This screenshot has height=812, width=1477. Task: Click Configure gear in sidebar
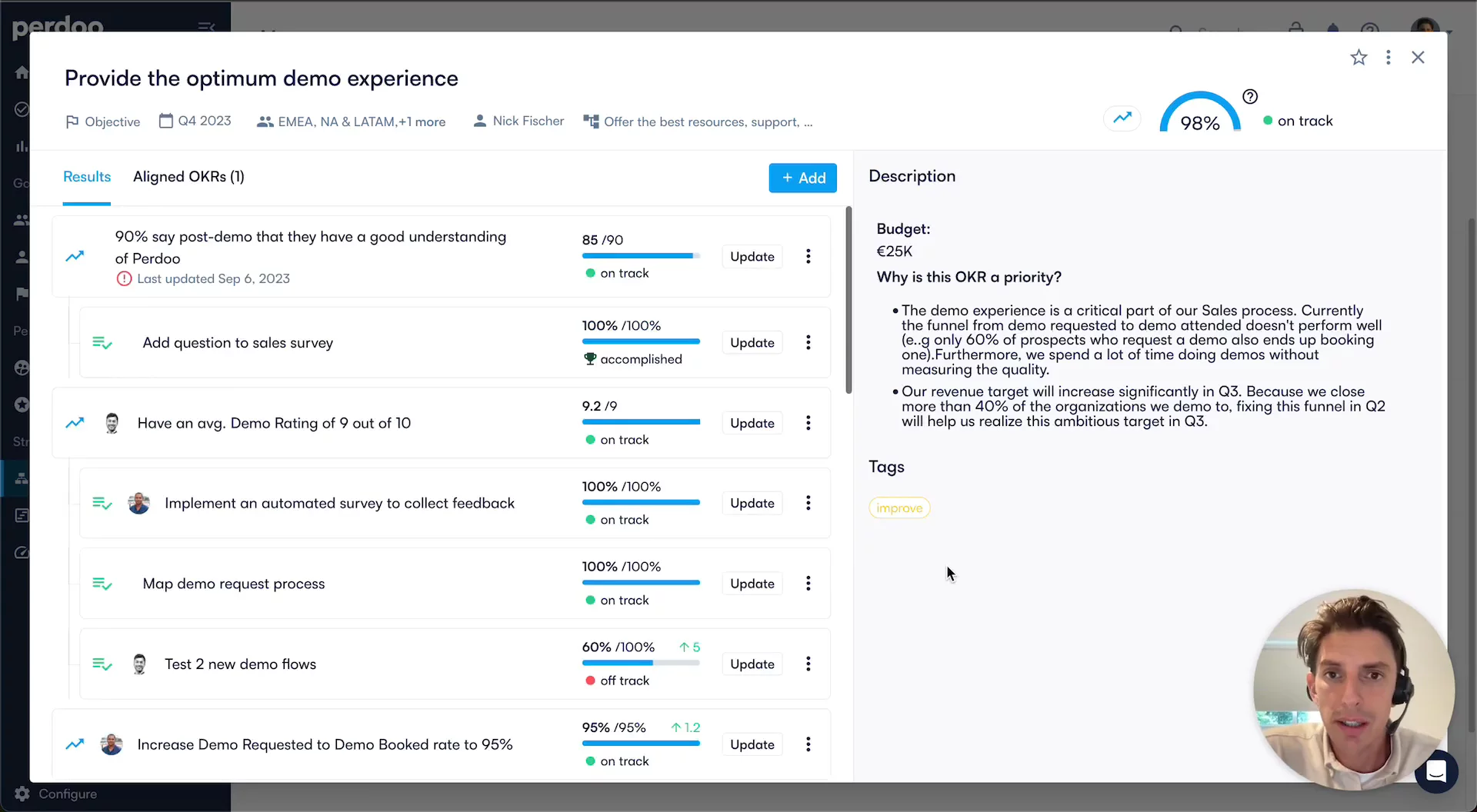point(22,794)
